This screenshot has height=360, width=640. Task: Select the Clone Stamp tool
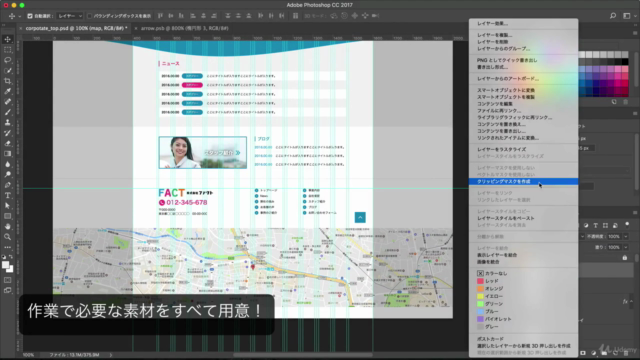(7, 122)
